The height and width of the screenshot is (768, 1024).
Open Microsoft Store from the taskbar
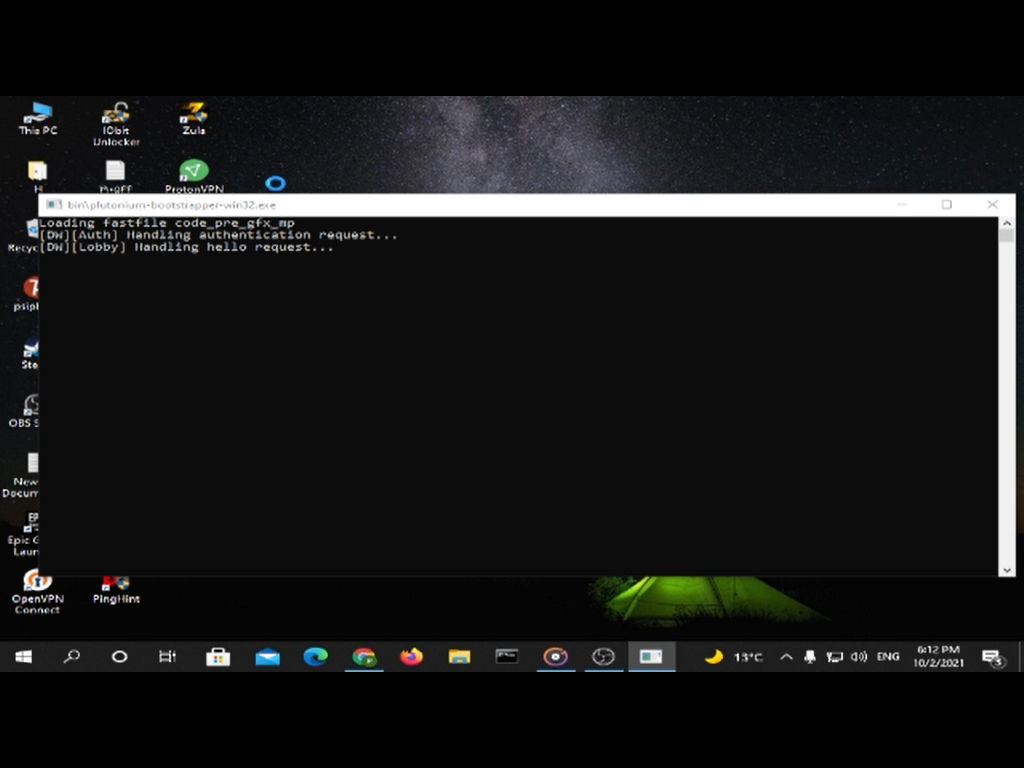coord(218,657)
